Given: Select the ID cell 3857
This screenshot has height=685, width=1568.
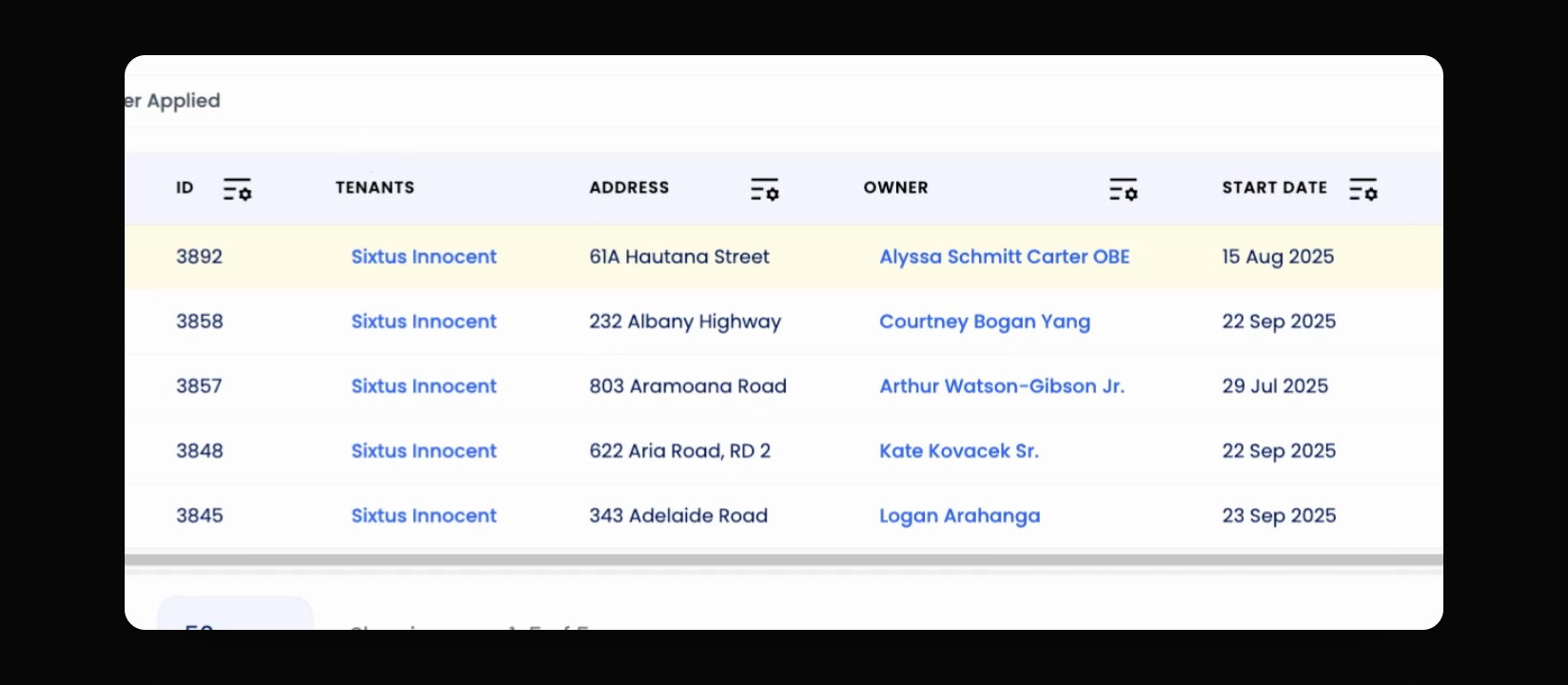Looking at the screenshot, I should [x=199, y=386].
